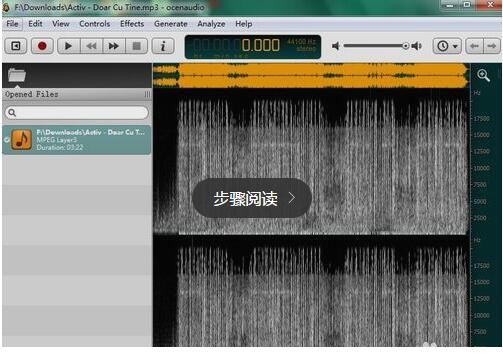Viewport: 503px width, 360px height.
Task: Open the clock time-format button
Action: 443,46
